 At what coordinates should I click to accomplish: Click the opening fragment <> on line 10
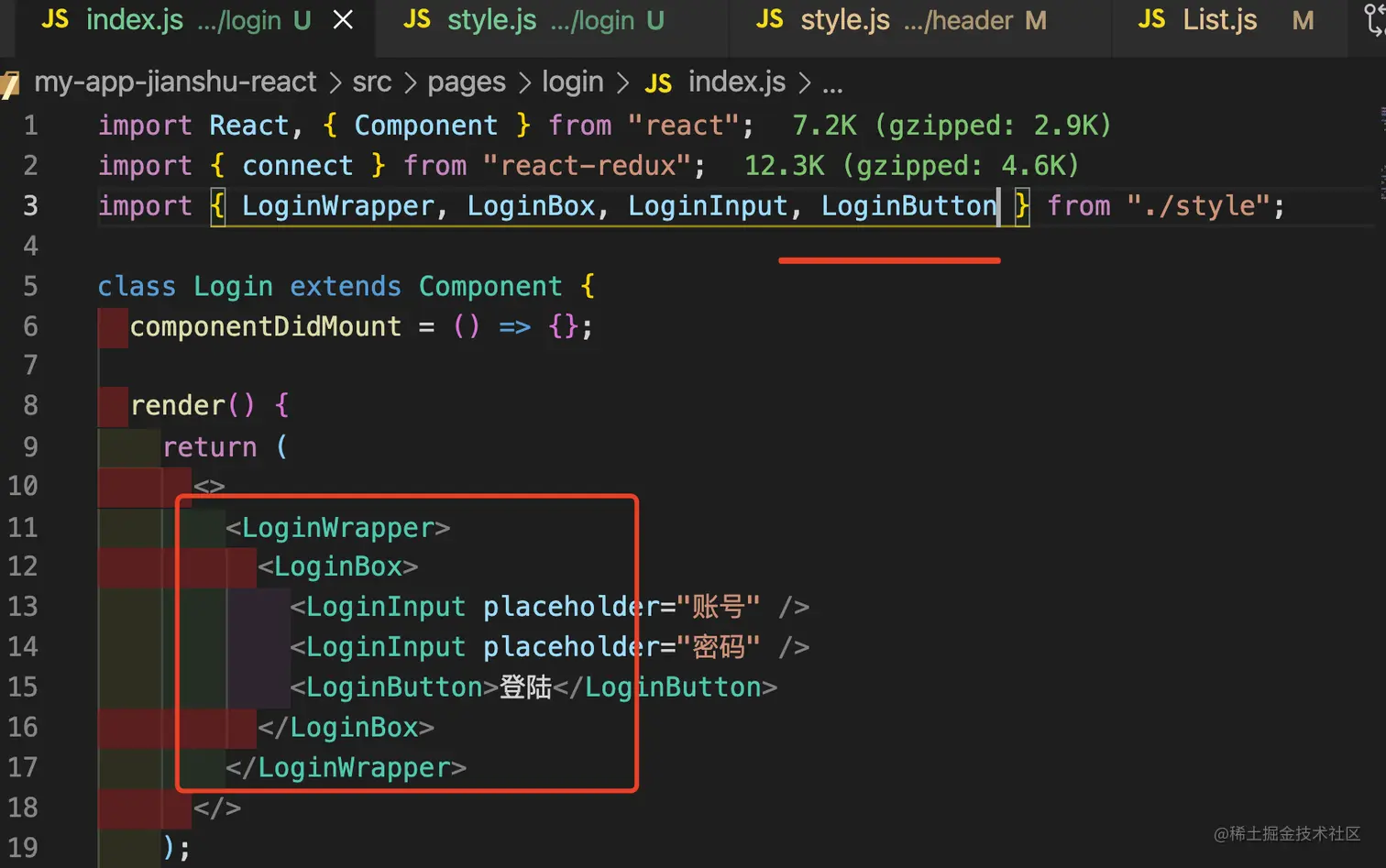click(x=209, y=486)
